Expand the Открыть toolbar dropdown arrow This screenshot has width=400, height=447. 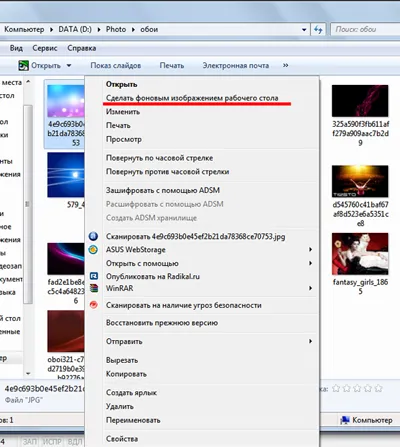click(x=69, y=65)
